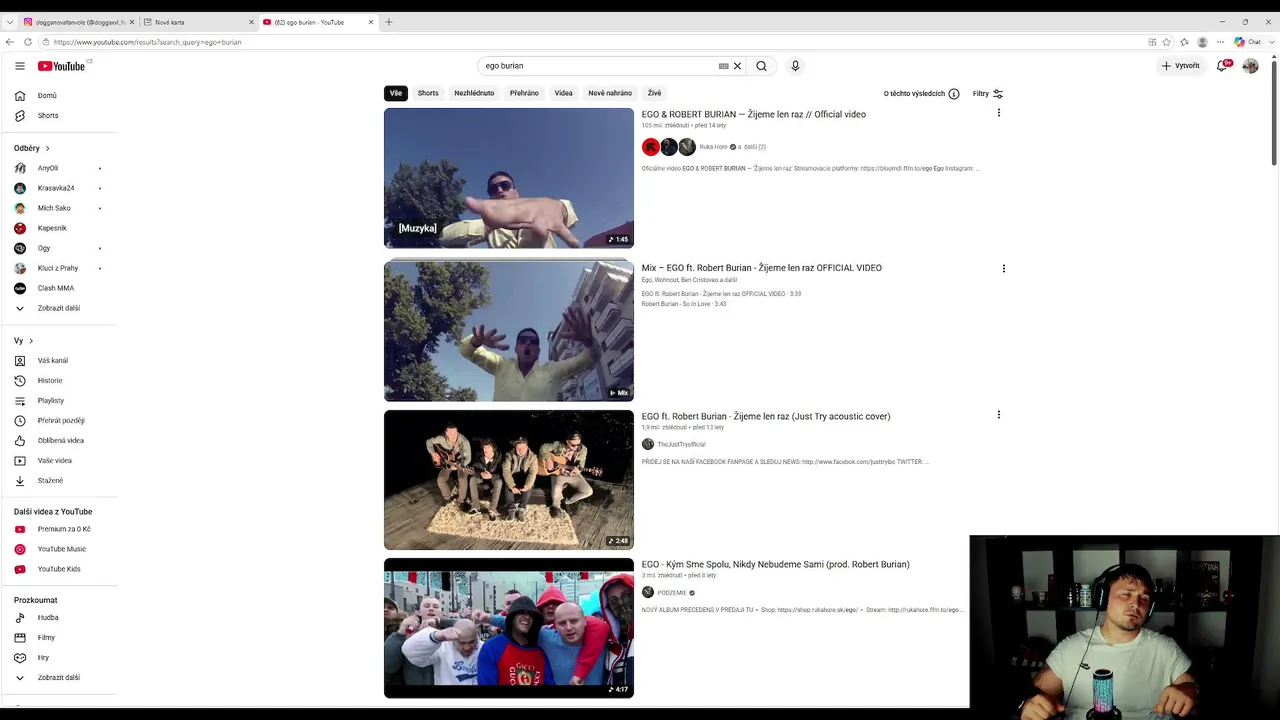Start voice search with the microphone

point(795,66)
